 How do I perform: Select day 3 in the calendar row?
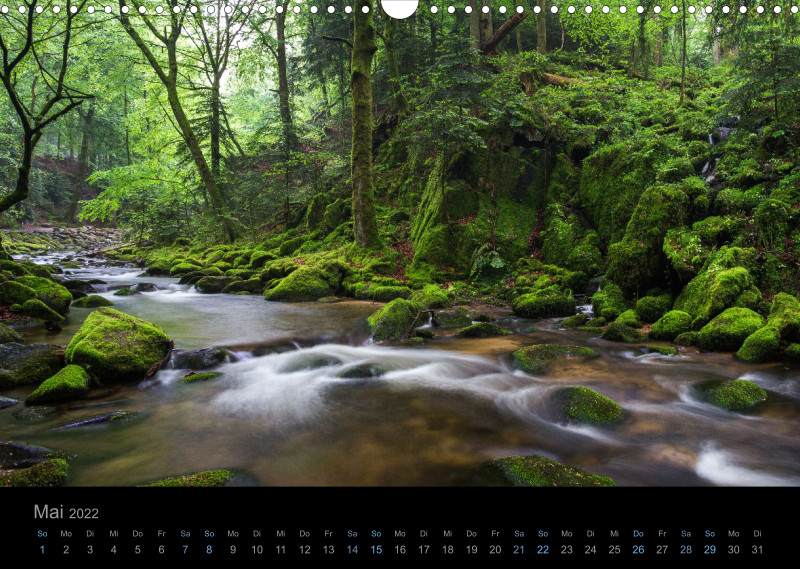click(x=90, y=550)
